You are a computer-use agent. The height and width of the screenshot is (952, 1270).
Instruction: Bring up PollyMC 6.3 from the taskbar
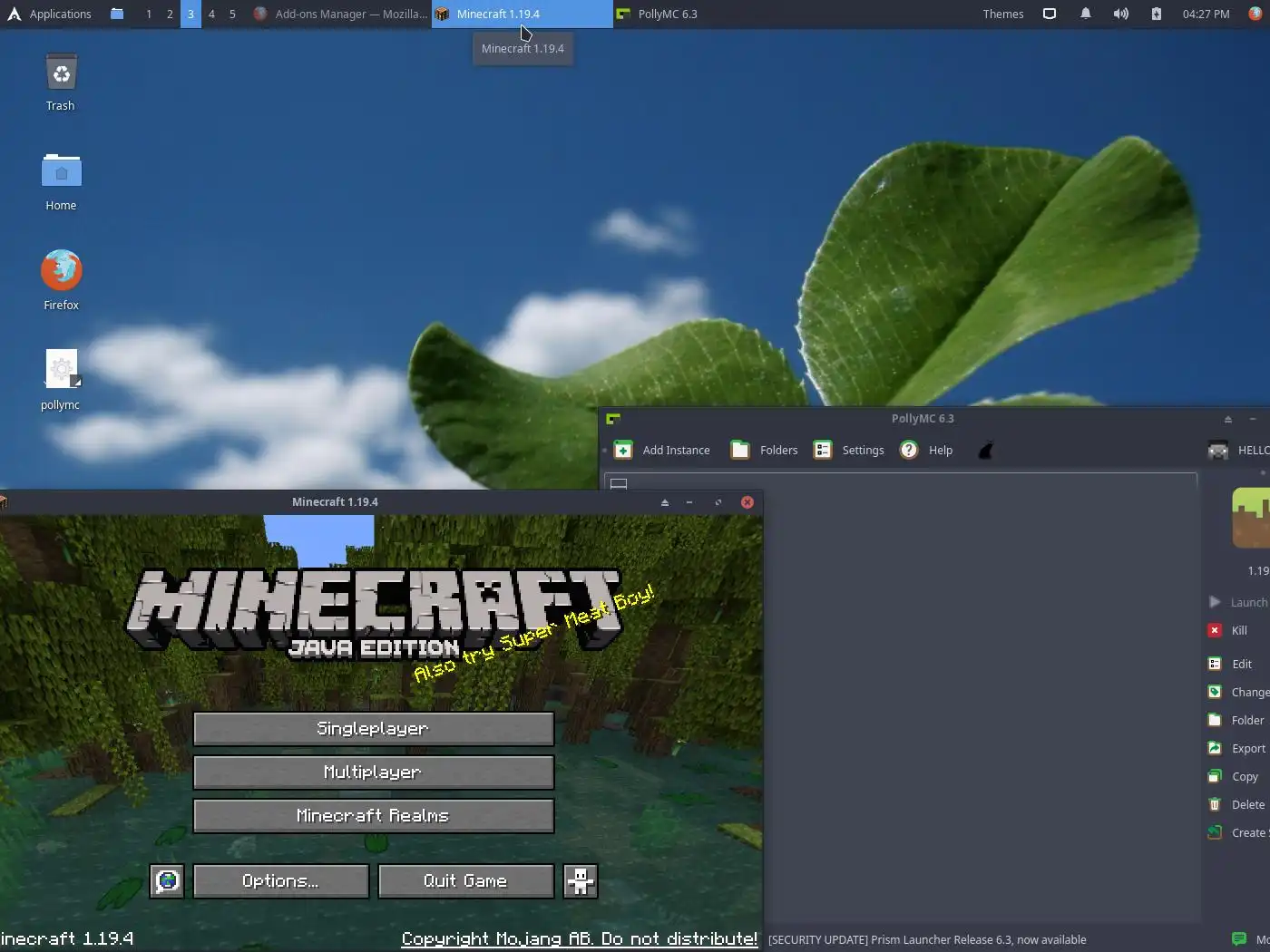pos(657,14)
